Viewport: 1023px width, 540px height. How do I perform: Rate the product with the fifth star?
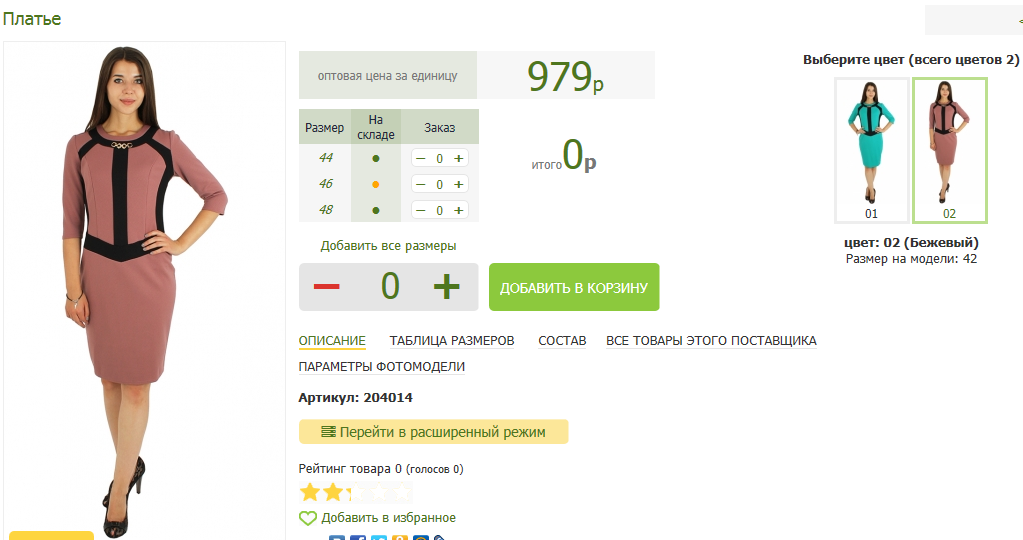(402, 492)
